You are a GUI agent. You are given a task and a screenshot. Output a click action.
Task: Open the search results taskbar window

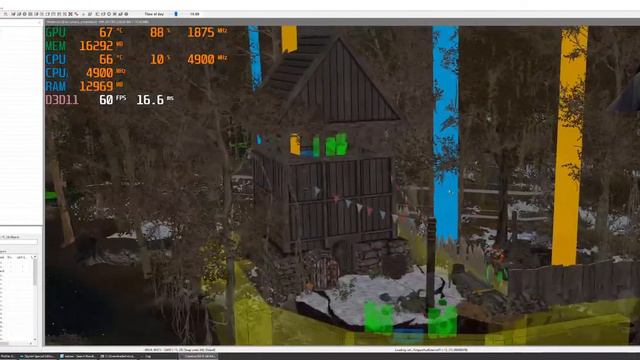tap(78, 356)
